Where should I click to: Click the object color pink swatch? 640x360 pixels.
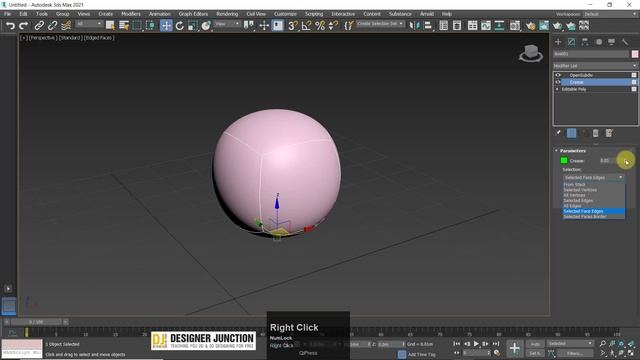tap(635, 54)
